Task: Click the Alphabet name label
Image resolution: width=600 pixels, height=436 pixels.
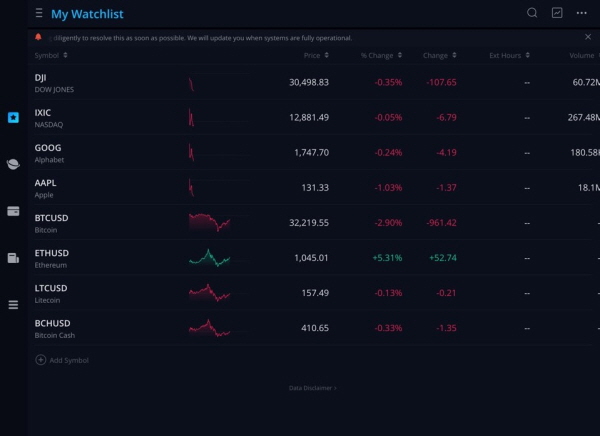Action: click(x=49, y=160)
